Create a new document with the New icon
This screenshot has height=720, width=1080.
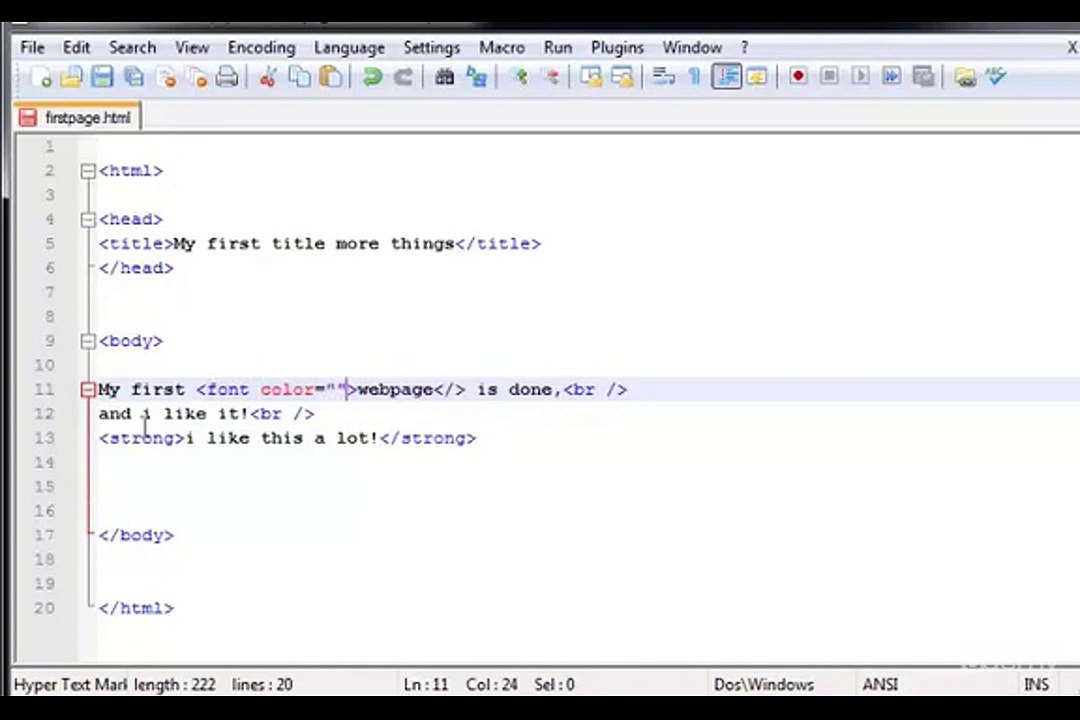tap(41, 76)
